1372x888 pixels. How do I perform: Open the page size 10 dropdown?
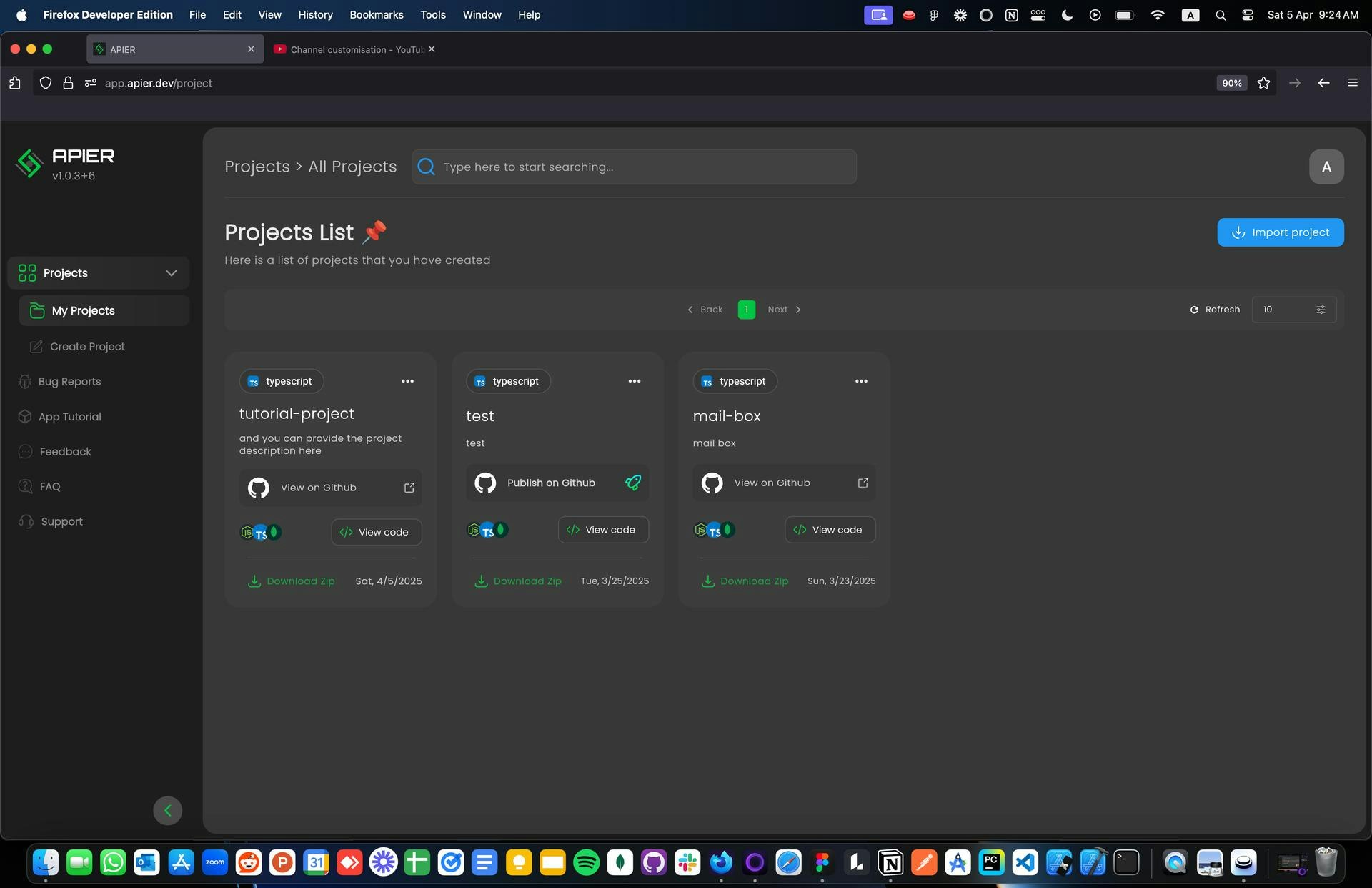[x=1293, y=310]
